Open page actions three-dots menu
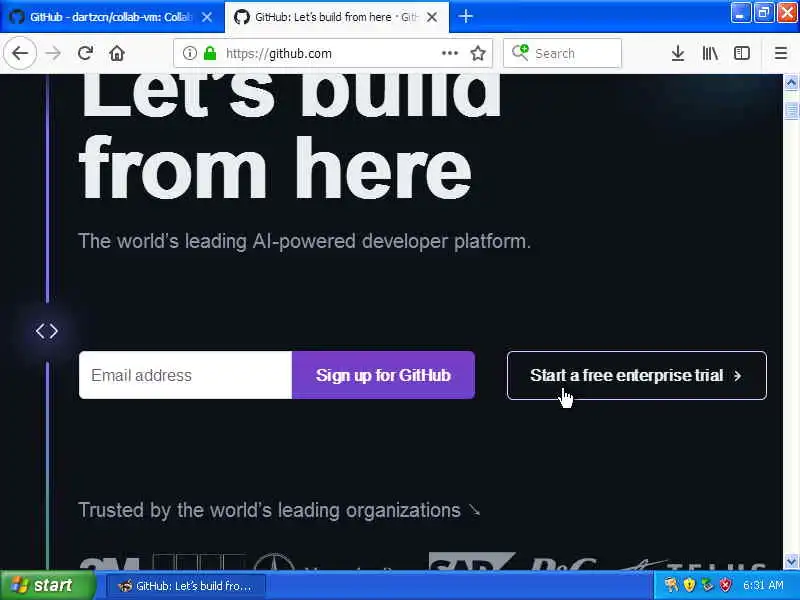Viewport: 800px width, 600px height. coord(449,53)
